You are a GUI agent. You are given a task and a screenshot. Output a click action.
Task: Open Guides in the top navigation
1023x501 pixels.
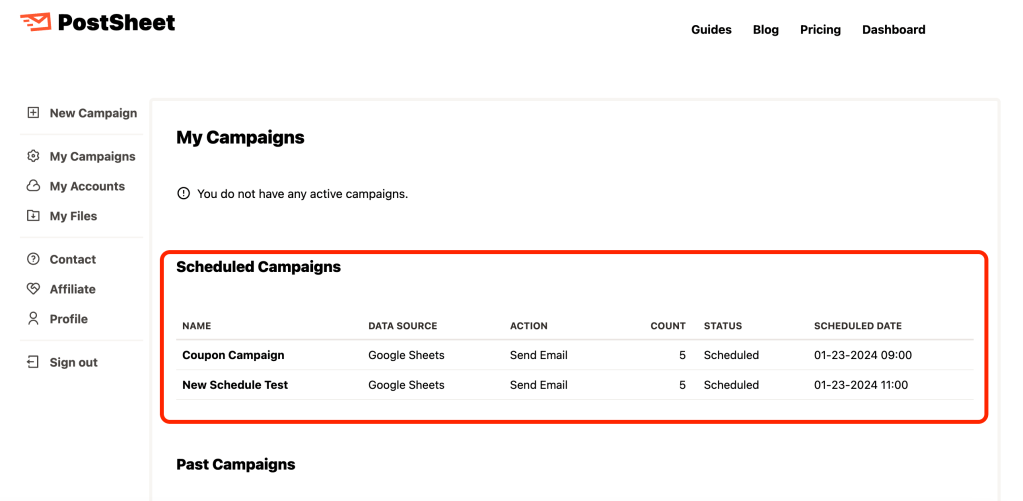pos(711,30)
